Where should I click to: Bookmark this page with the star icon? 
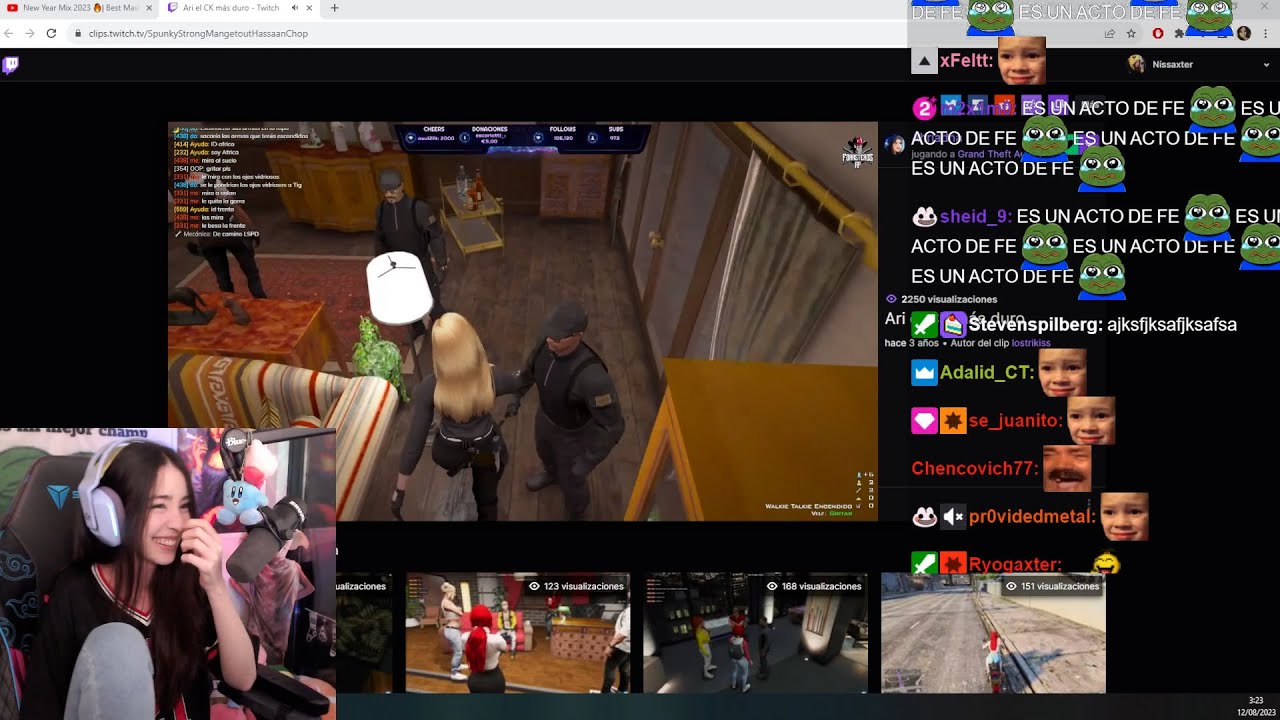pos(1131,33)
